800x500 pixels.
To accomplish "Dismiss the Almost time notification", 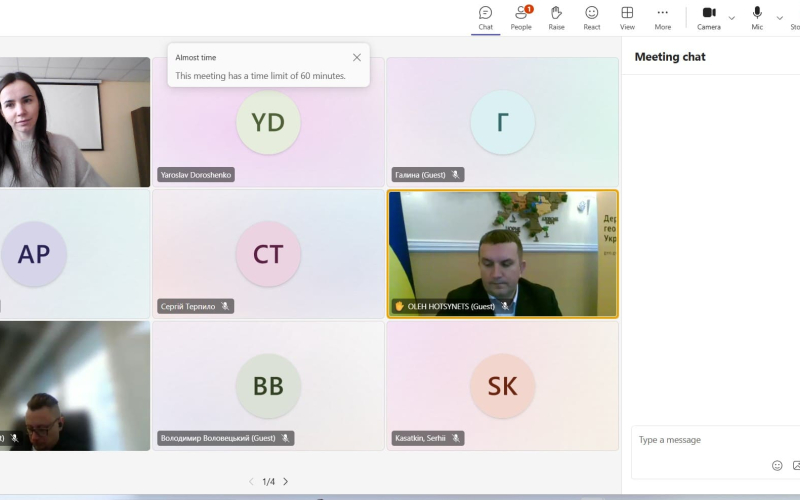I will [357, 58].
